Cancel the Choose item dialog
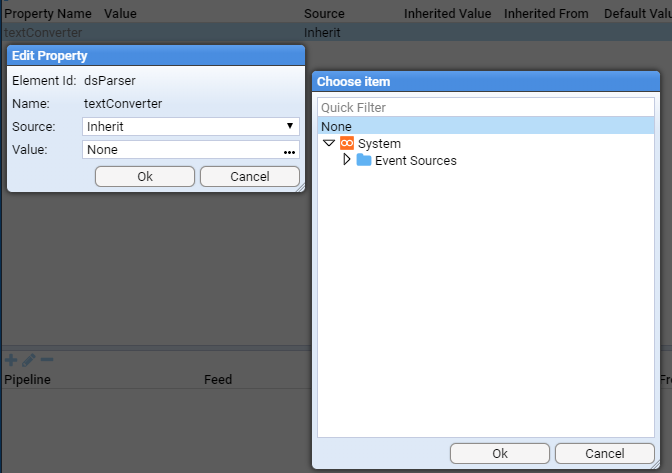The height and width of the screenshot is (473, 672). 604,453
